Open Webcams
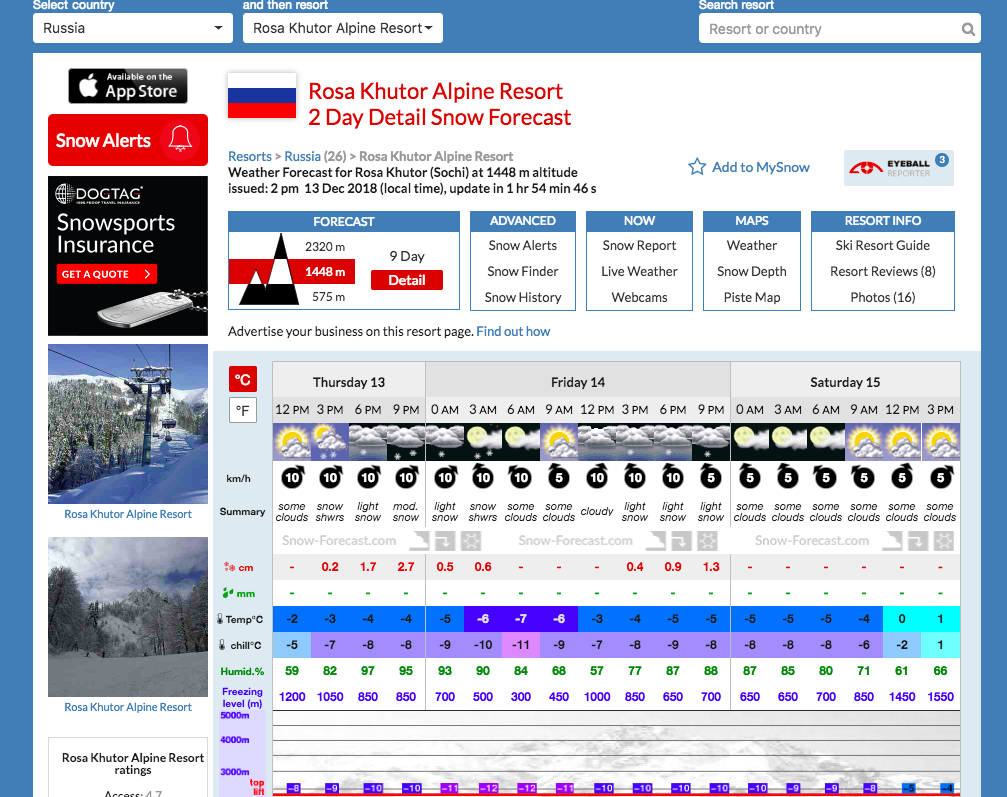1007x797 pixels. 639,297
